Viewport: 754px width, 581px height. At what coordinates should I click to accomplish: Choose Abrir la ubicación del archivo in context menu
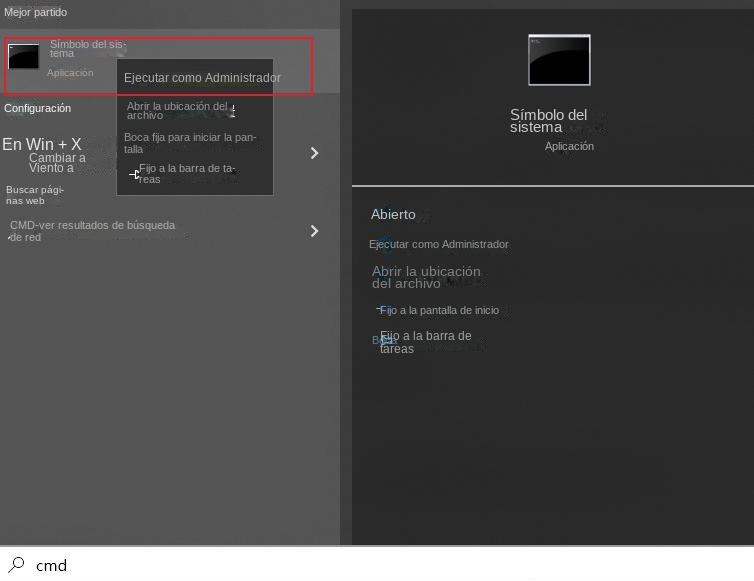click(177, 111)
